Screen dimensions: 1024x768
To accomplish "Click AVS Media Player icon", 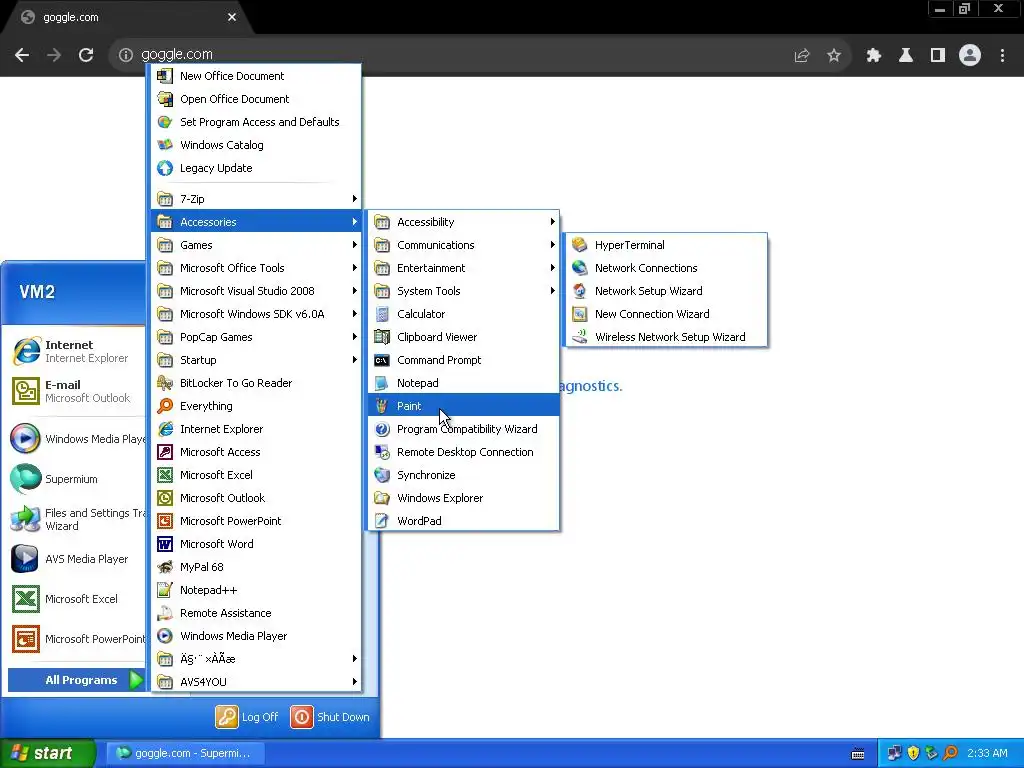I will 26,559.
